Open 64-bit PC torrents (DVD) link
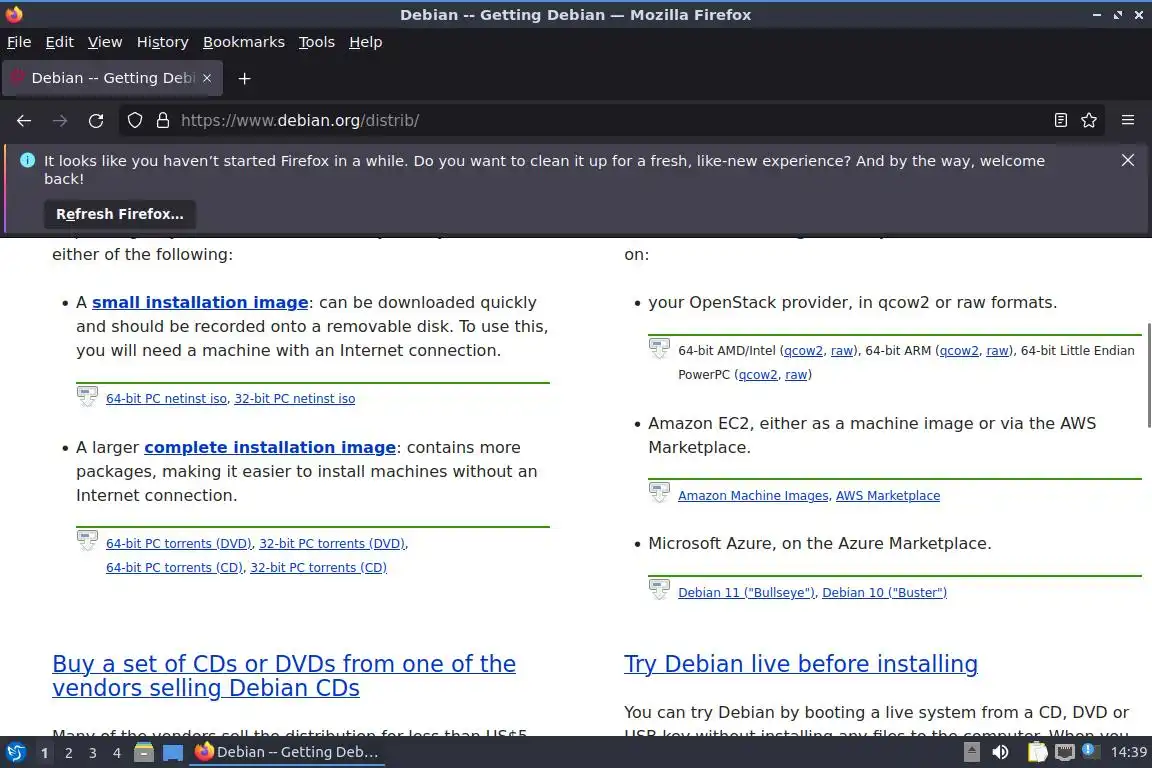 pos(179,543)
